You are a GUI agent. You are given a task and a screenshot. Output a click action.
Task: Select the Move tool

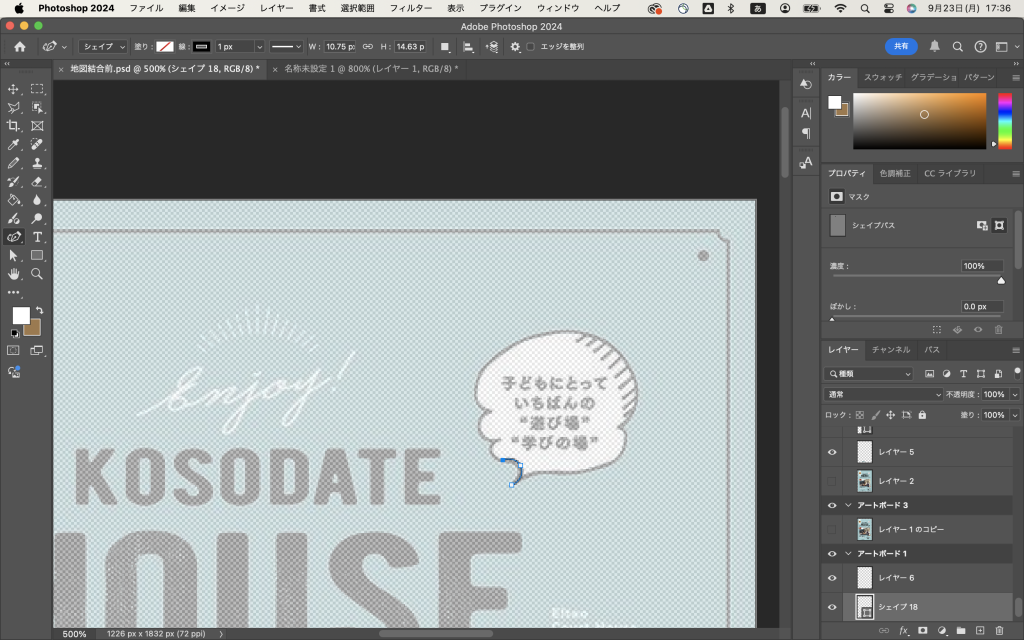pos(13,89)
